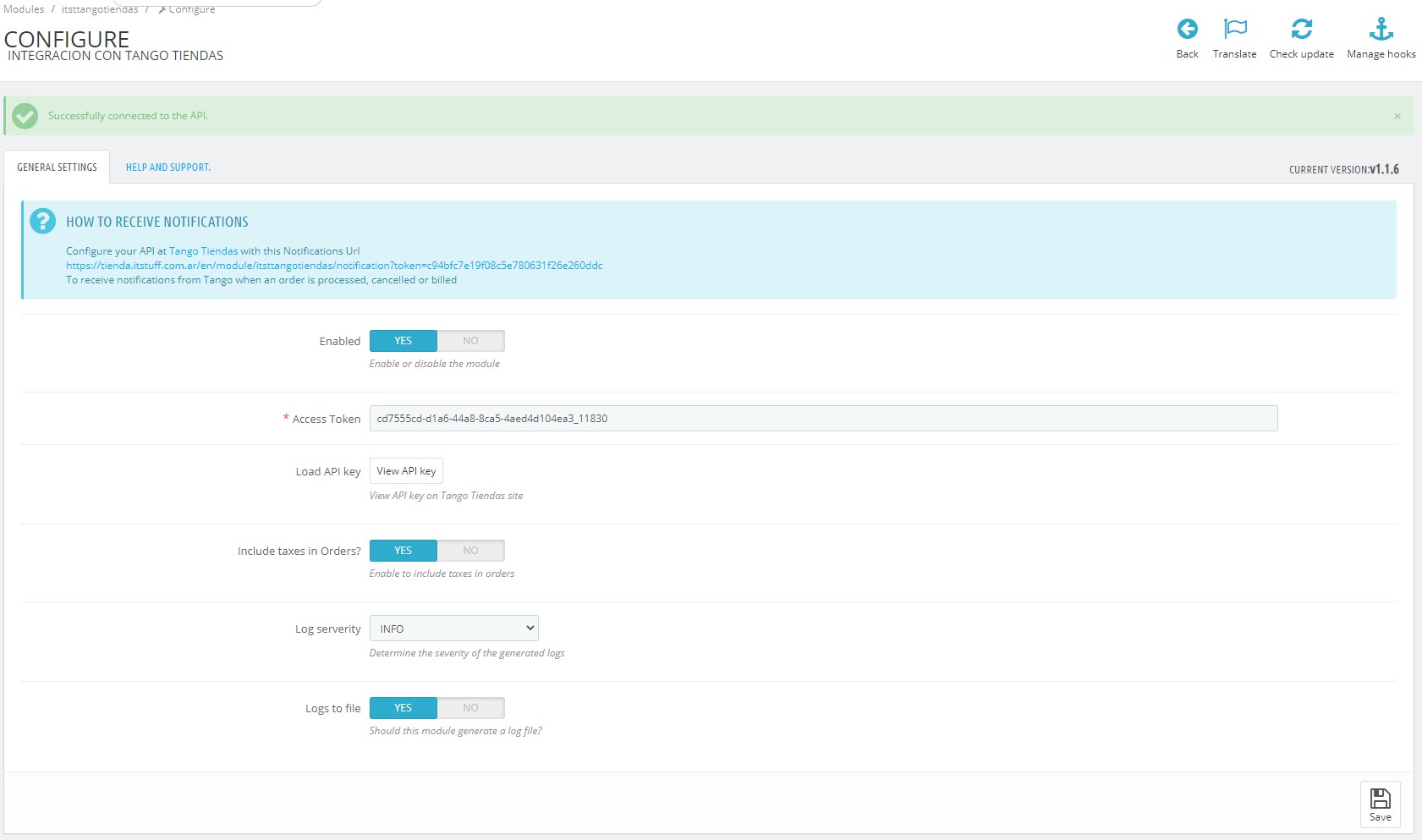Disable Include taxes in Orders

tap(470, 551)
